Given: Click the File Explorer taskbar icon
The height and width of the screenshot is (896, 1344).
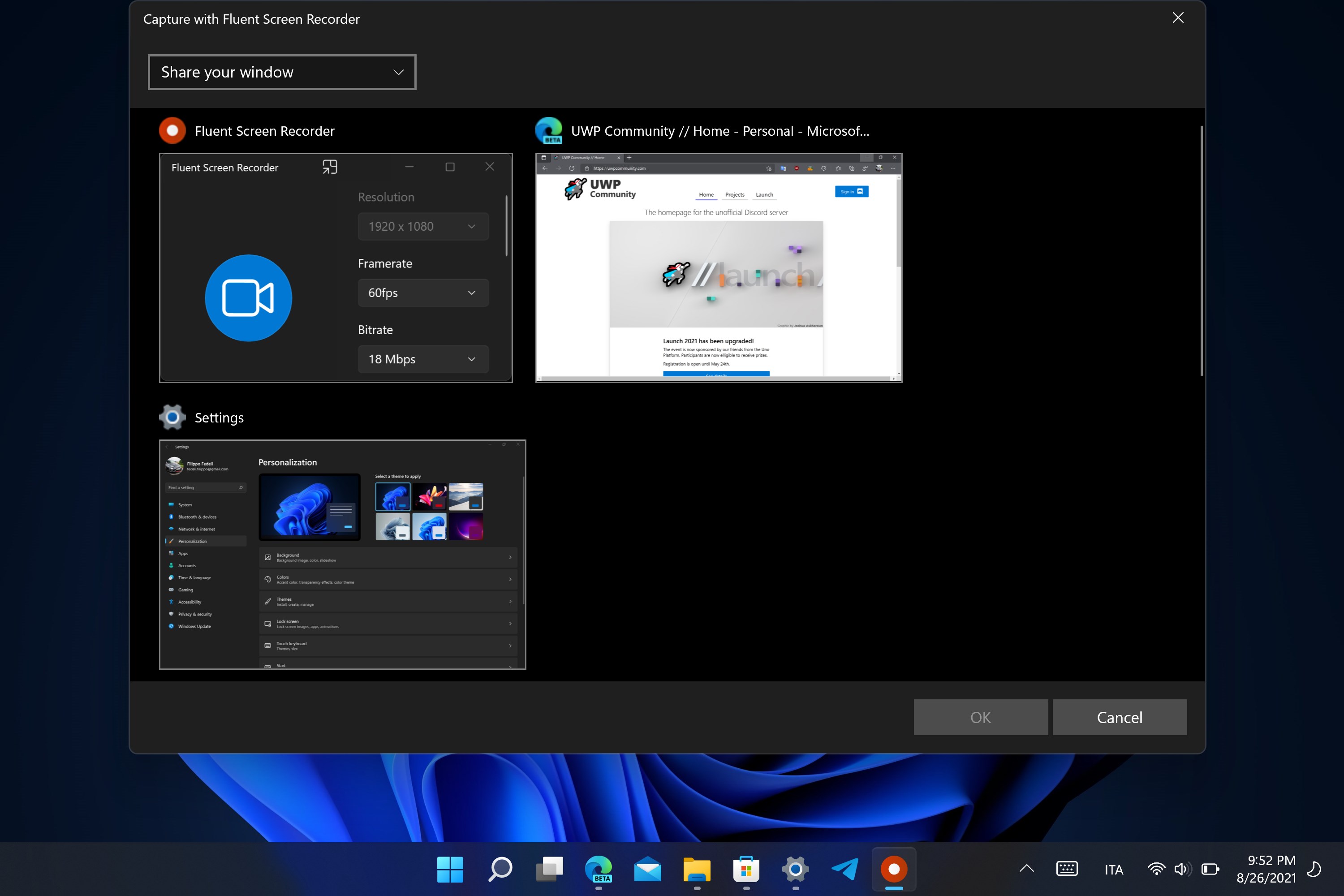Looking at the screenshot, I should coord(697,868).
